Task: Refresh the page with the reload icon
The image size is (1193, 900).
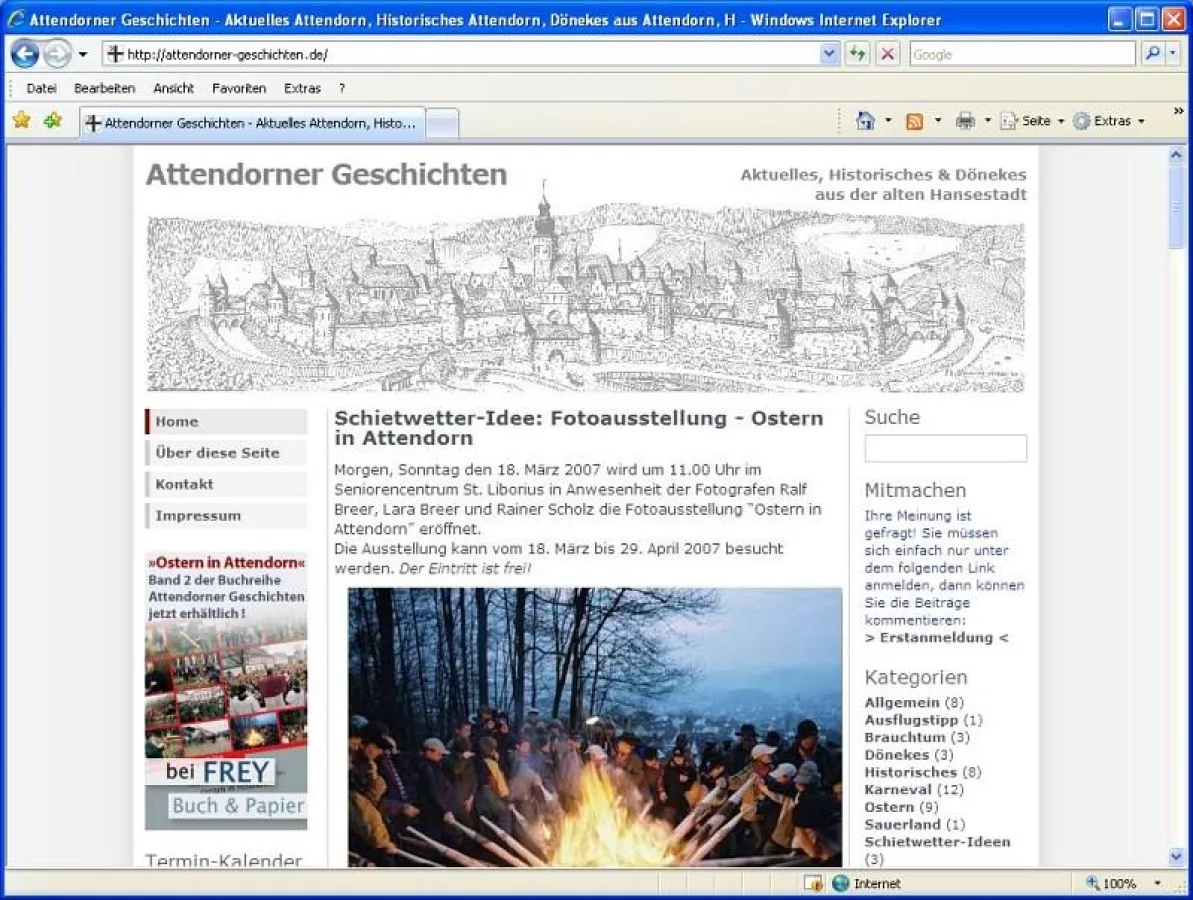Action: click(x=857, y=54)
